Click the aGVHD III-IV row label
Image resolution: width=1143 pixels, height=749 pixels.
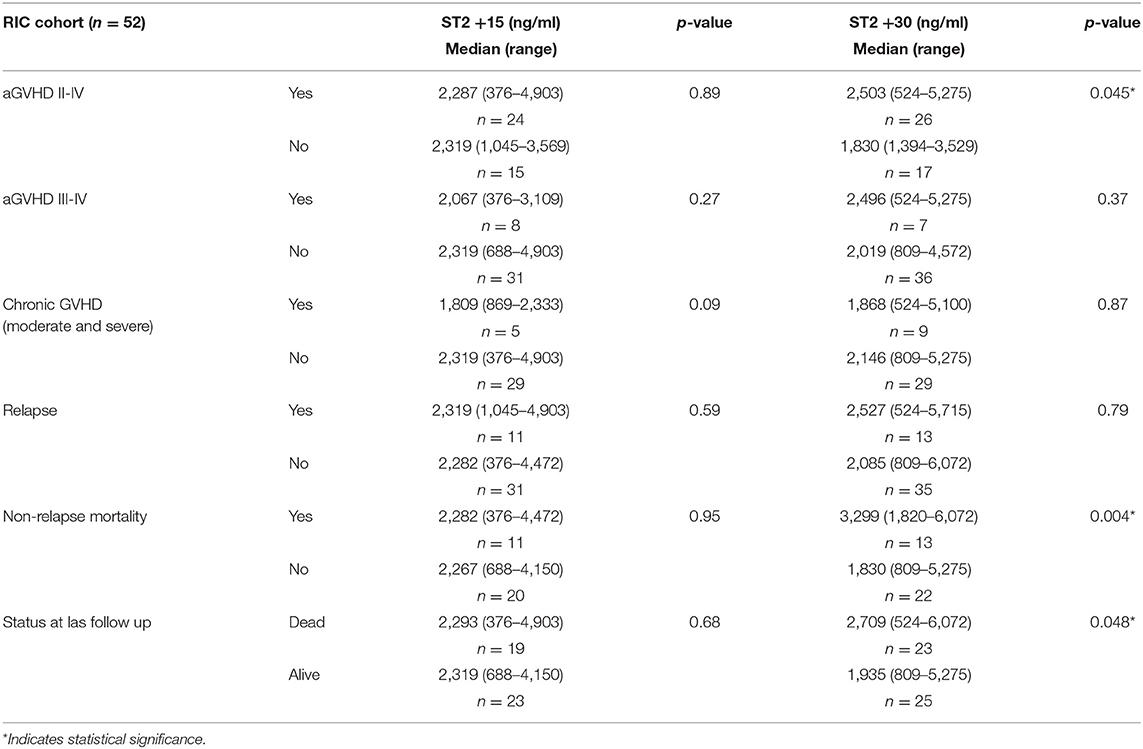44,199
